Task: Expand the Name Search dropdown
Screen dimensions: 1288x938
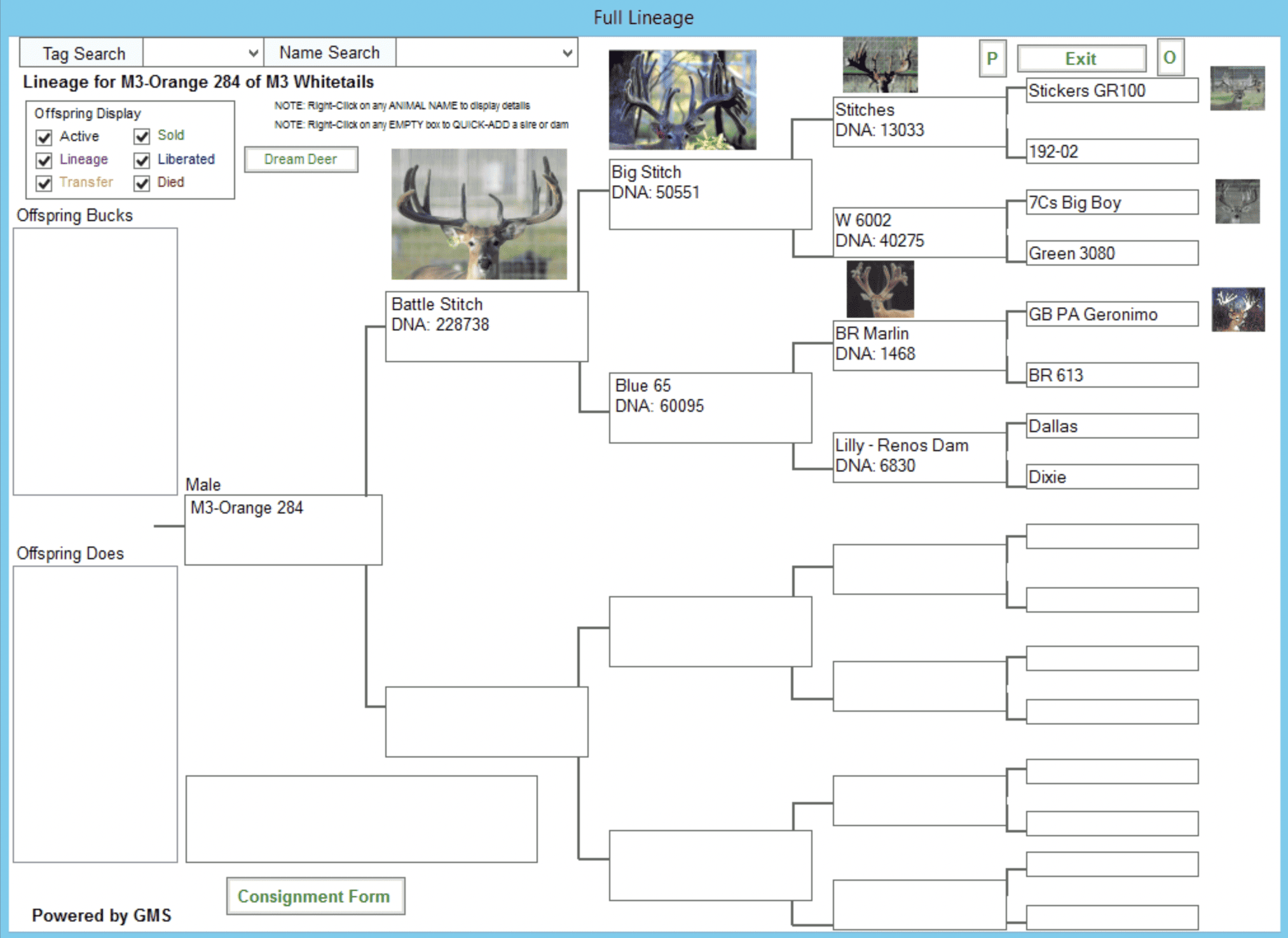Action: click(567, 53)
